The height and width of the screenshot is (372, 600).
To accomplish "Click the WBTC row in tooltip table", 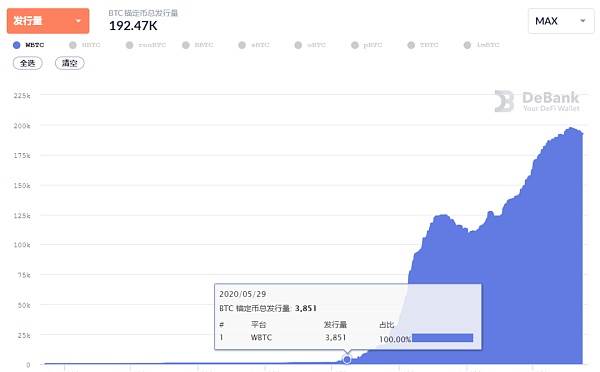I will [x=346, y=338].
